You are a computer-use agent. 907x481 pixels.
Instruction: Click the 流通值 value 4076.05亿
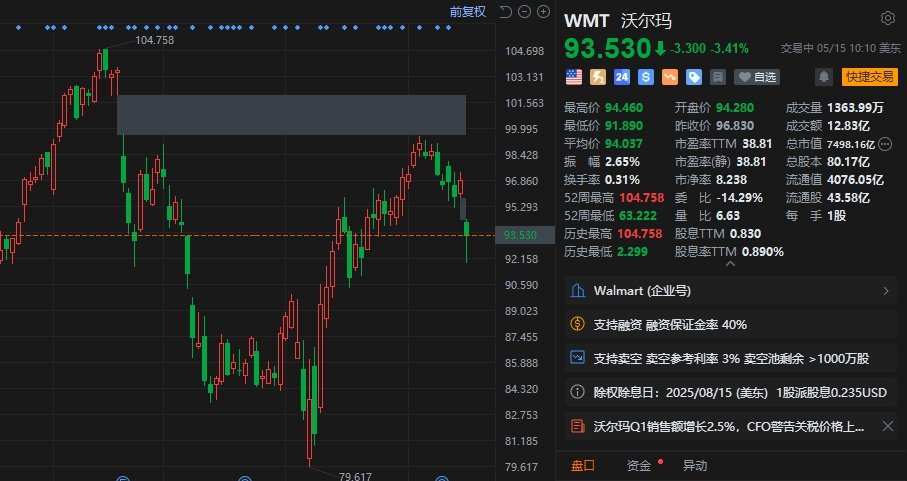pos(855,180)
